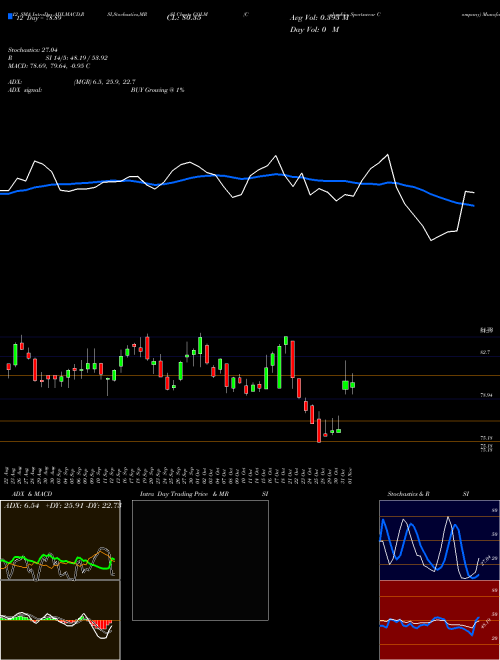The height and width of the screenshot is (660, 500).
Task: Click the peak of the white price line
Action: pyautogui.click(x=388, y=155)
